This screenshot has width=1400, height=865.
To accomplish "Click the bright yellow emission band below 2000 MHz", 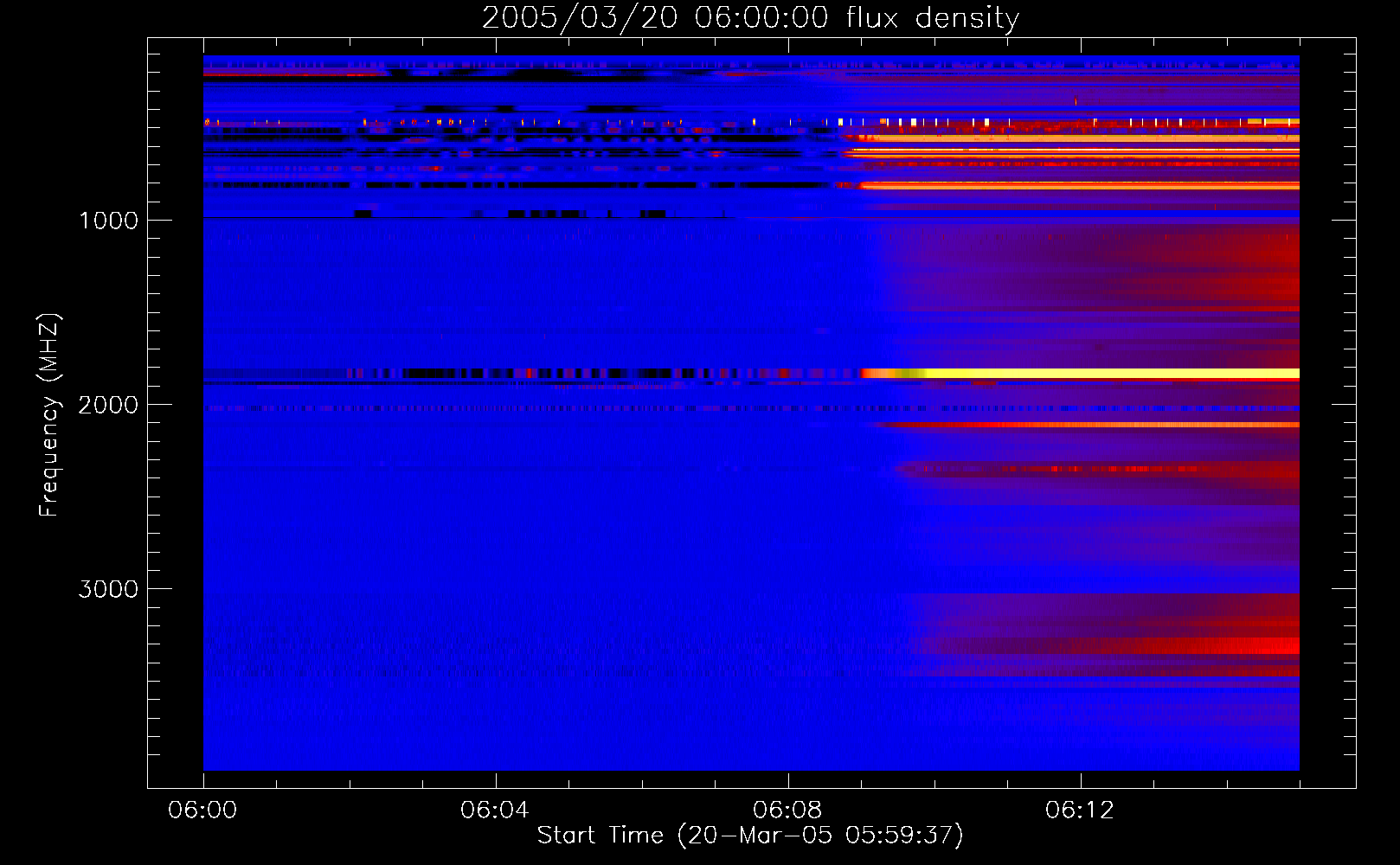I will 1082,374.
